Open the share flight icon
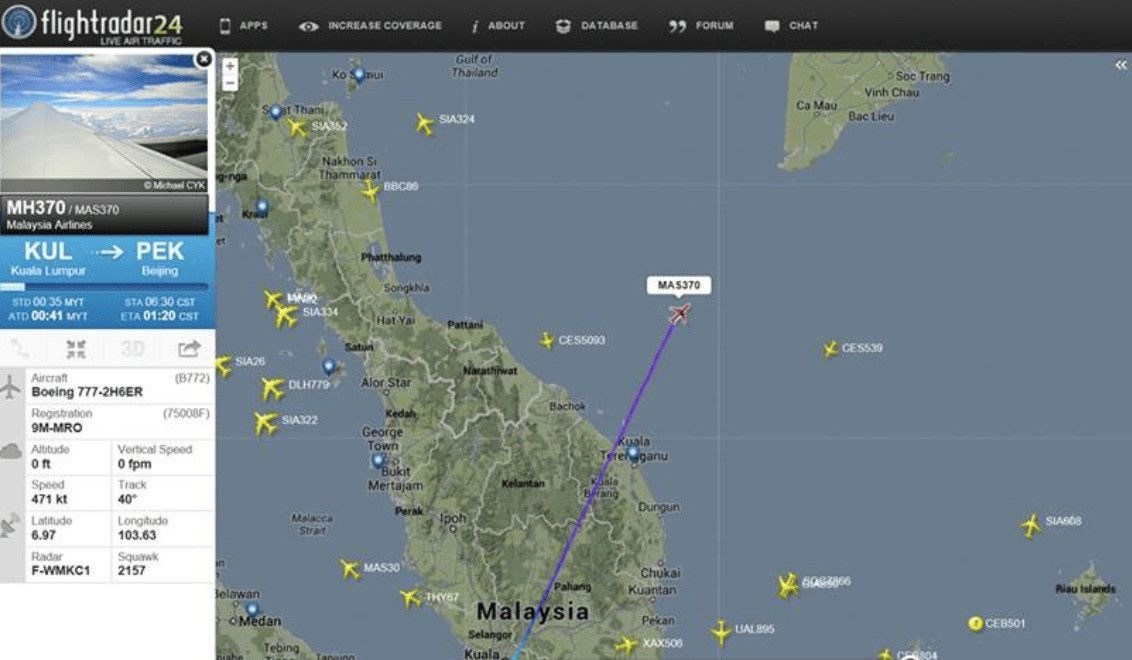 pos(188,349)
